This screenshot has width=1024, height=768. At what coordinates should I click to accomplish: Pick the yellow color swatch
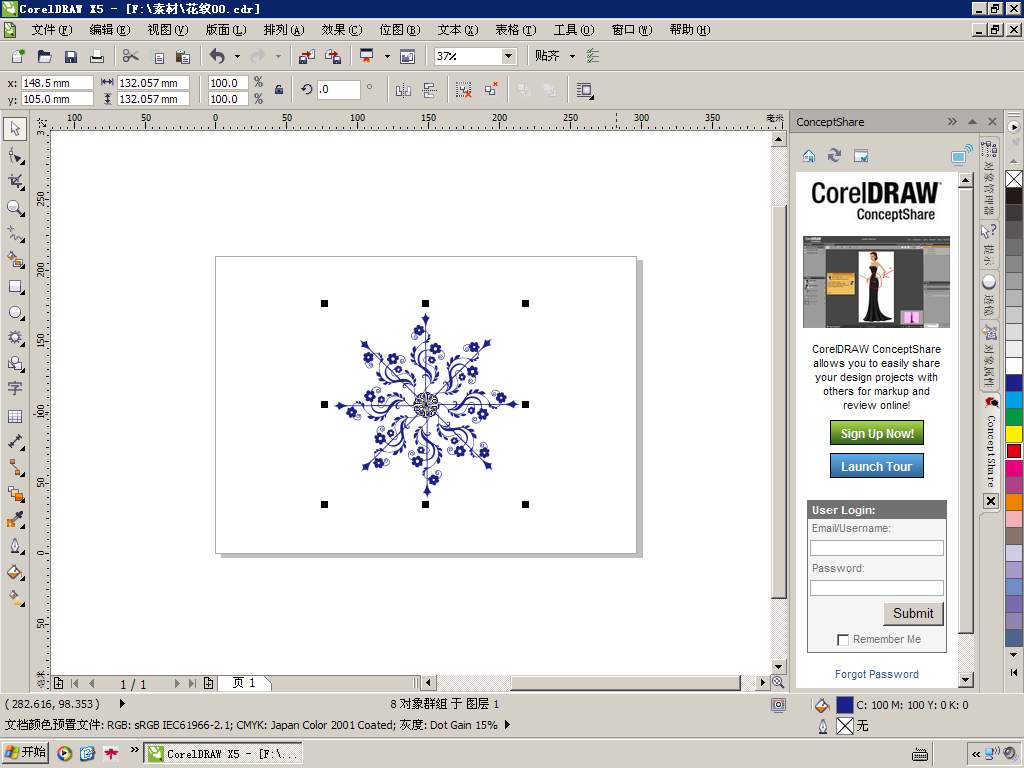(x=1014, y=434)
